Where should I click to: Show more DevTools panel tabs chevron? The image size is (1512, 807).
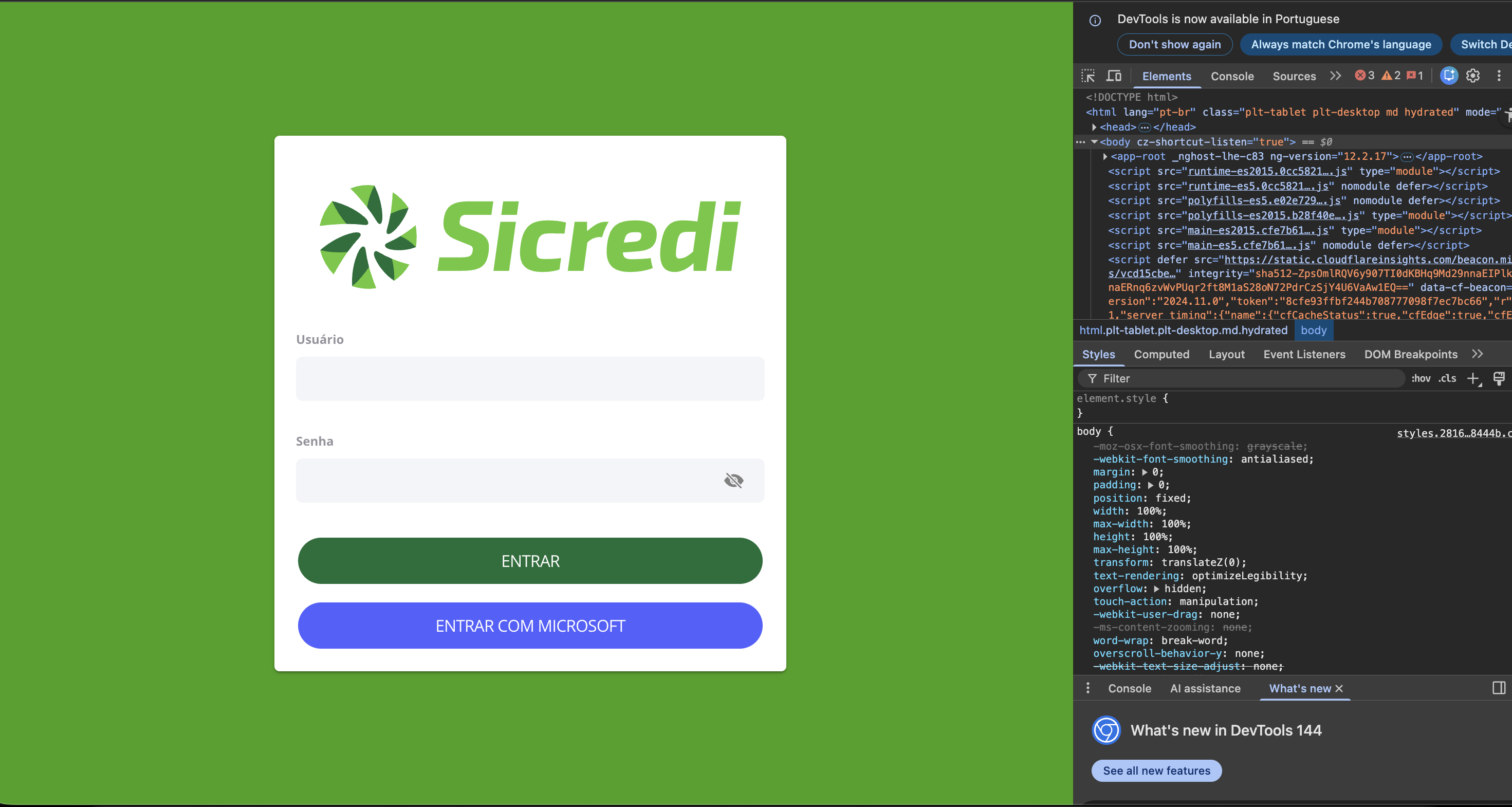tap(1335, 76)
